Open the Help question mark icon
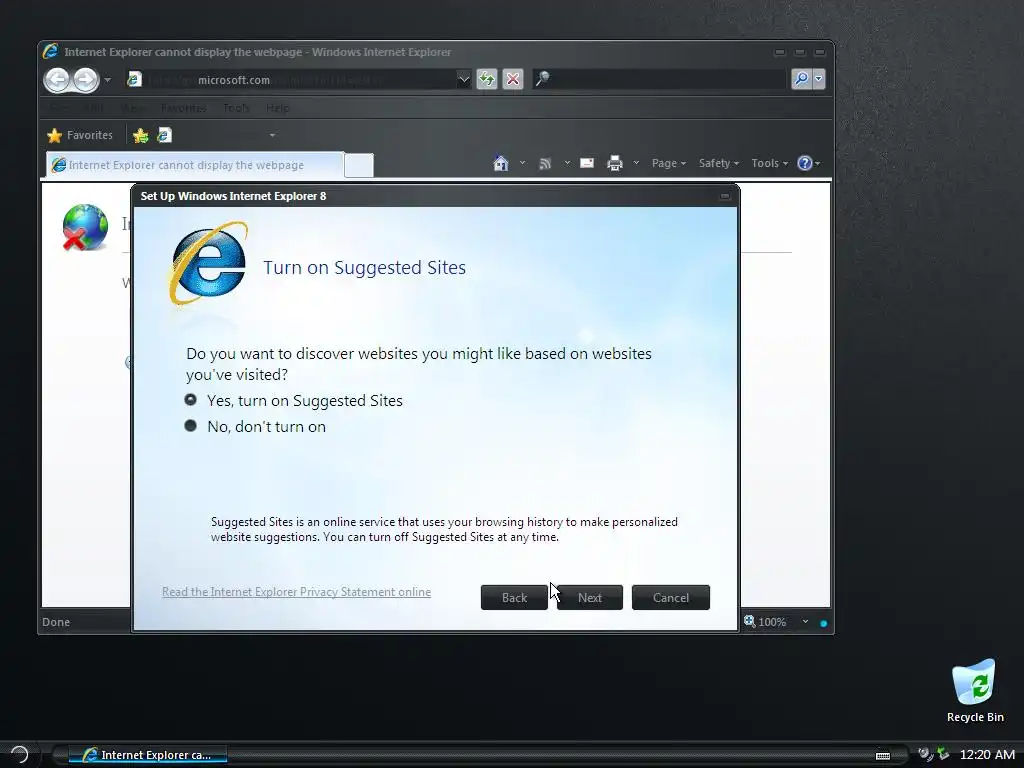The width and height of the screenshot is (1024, 768). 805,163
